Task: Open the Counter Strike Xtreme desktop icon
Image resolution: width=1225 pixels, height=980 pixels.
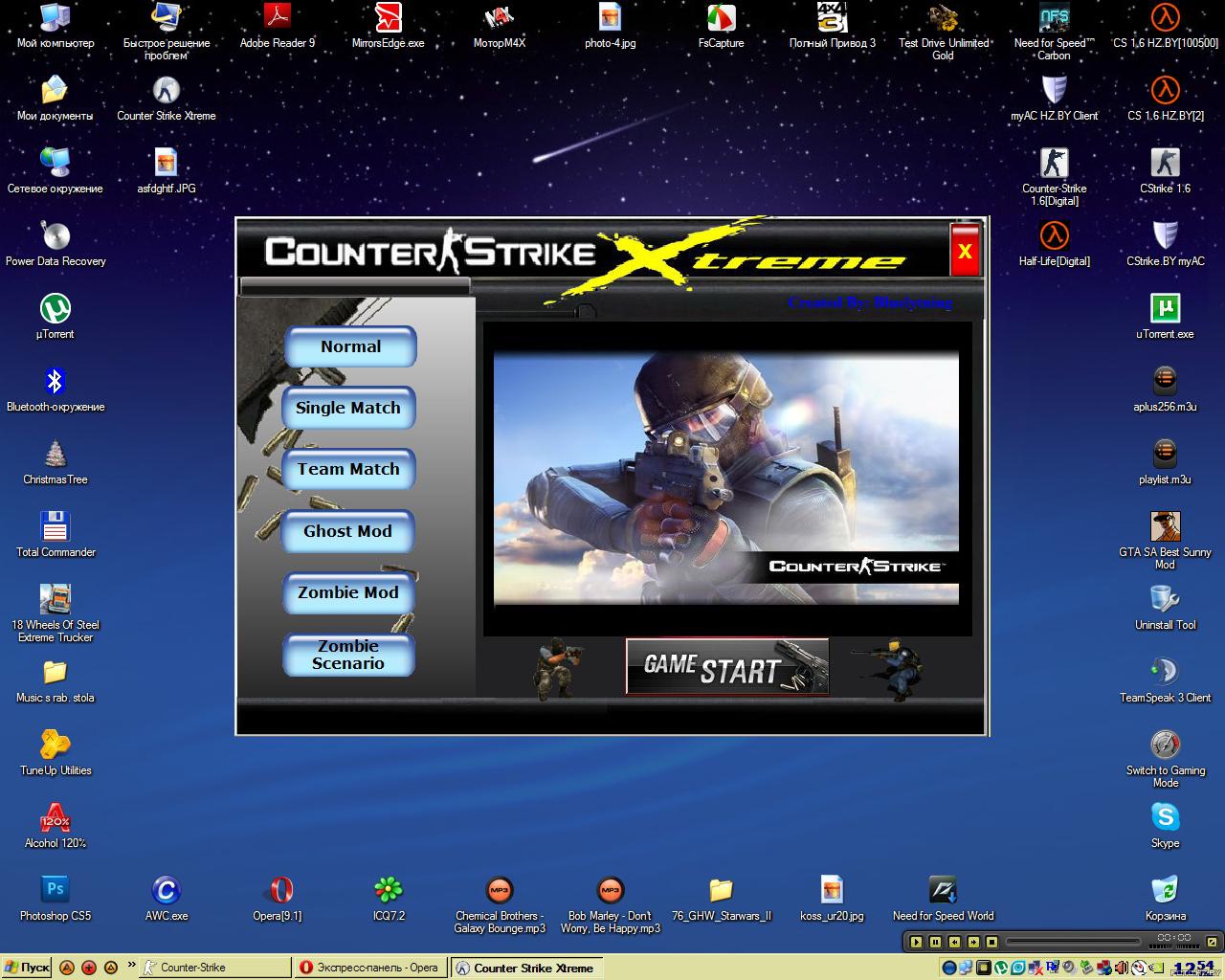Action: point(167,99)
